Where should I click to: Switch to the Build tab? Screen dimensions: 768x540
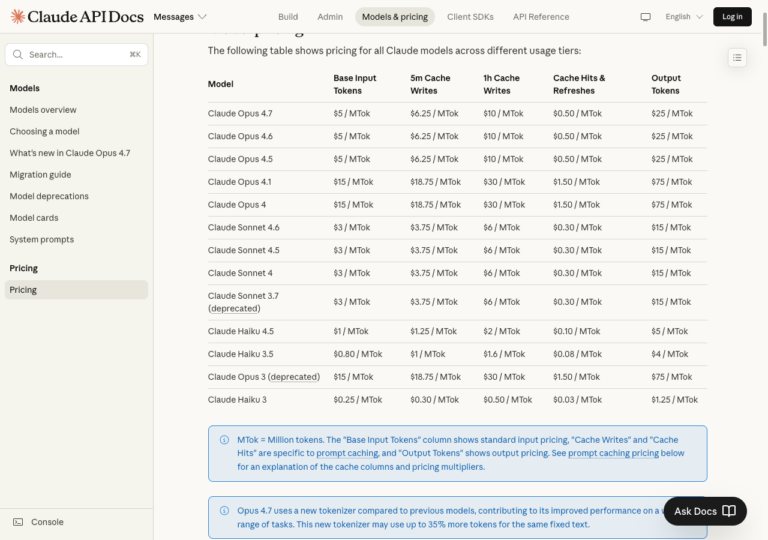[x=288, y=17]
